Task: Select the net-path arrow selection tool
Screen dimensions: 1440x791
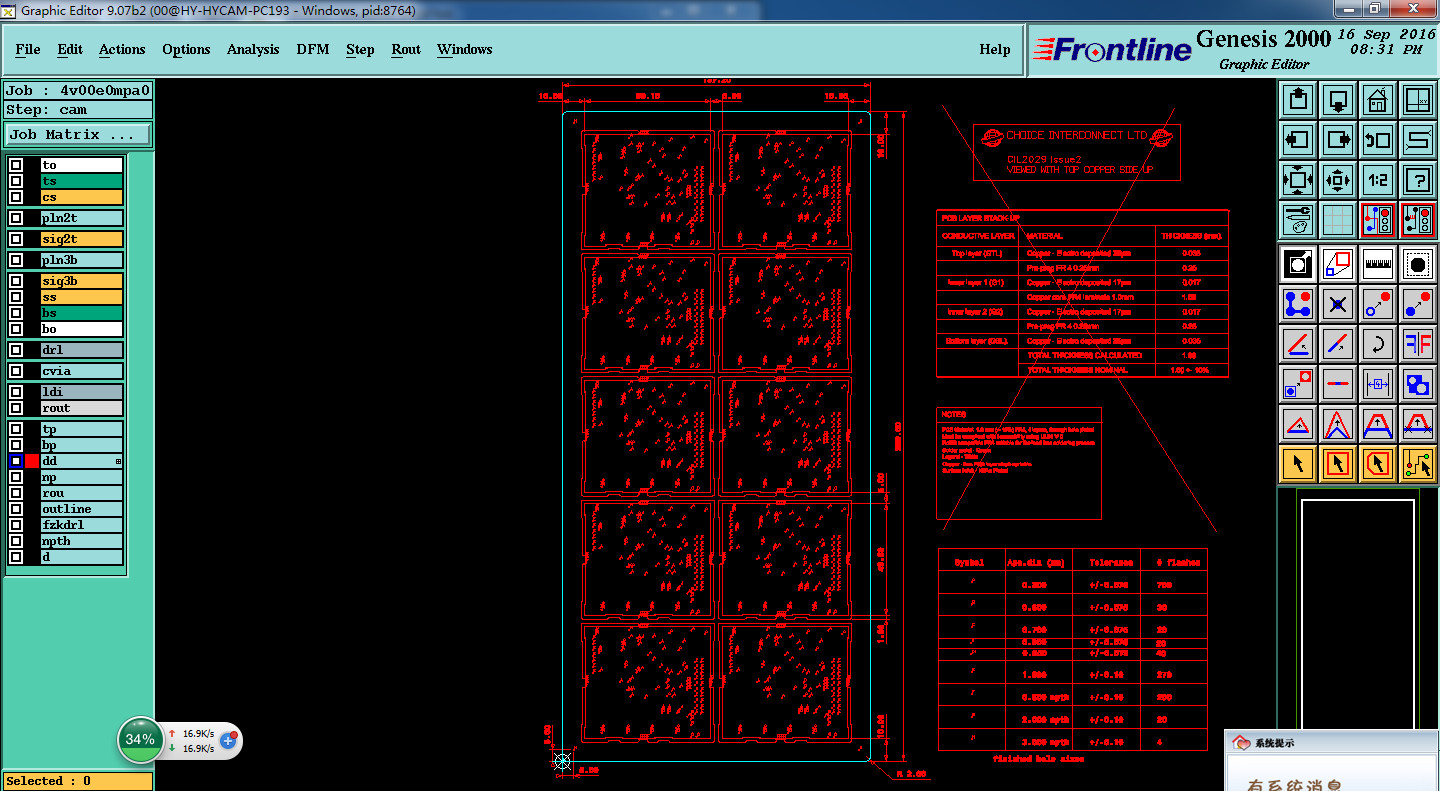Action: coord(1417,464)
